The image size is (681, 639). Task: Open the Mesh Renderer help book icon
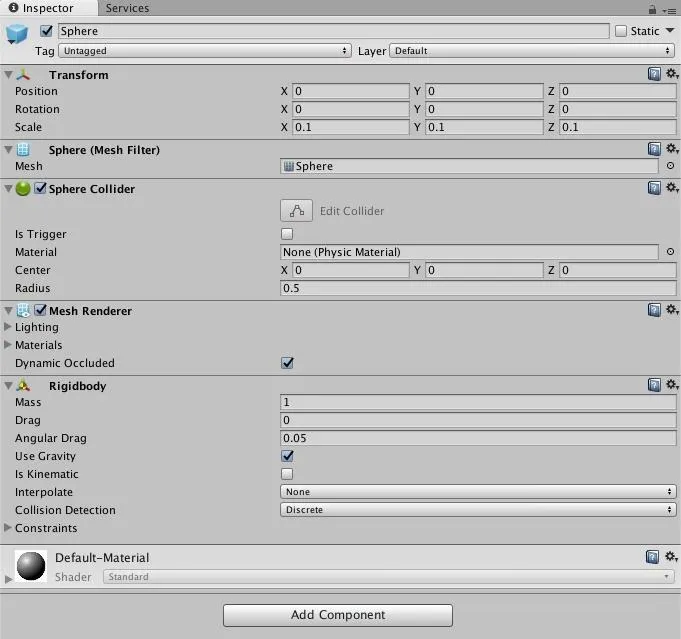pyautogui.click(x=654, y=310)
